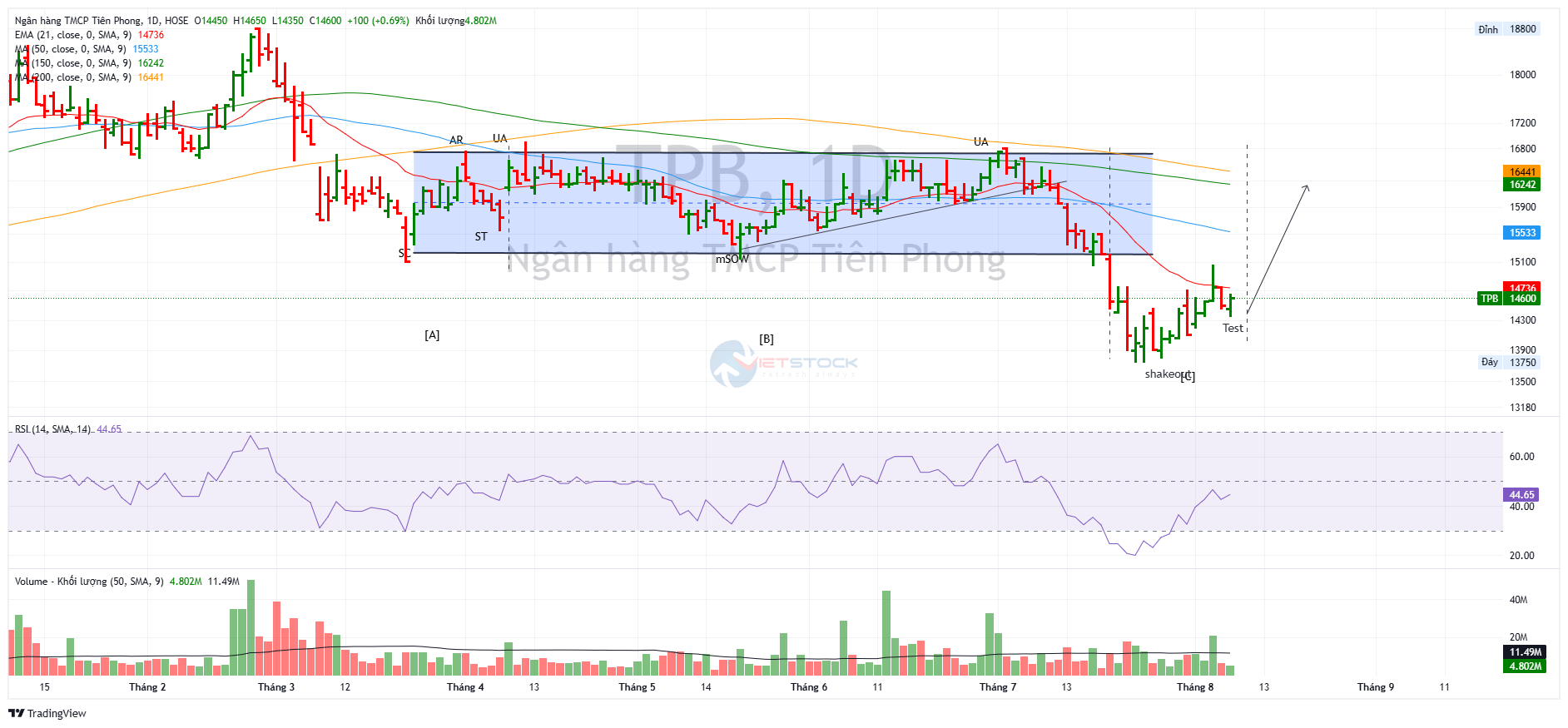The width and height of the screenshot is (1568, 728).
Task: Click the TPB 14600 last price tag
Action: click(1509, 299)
